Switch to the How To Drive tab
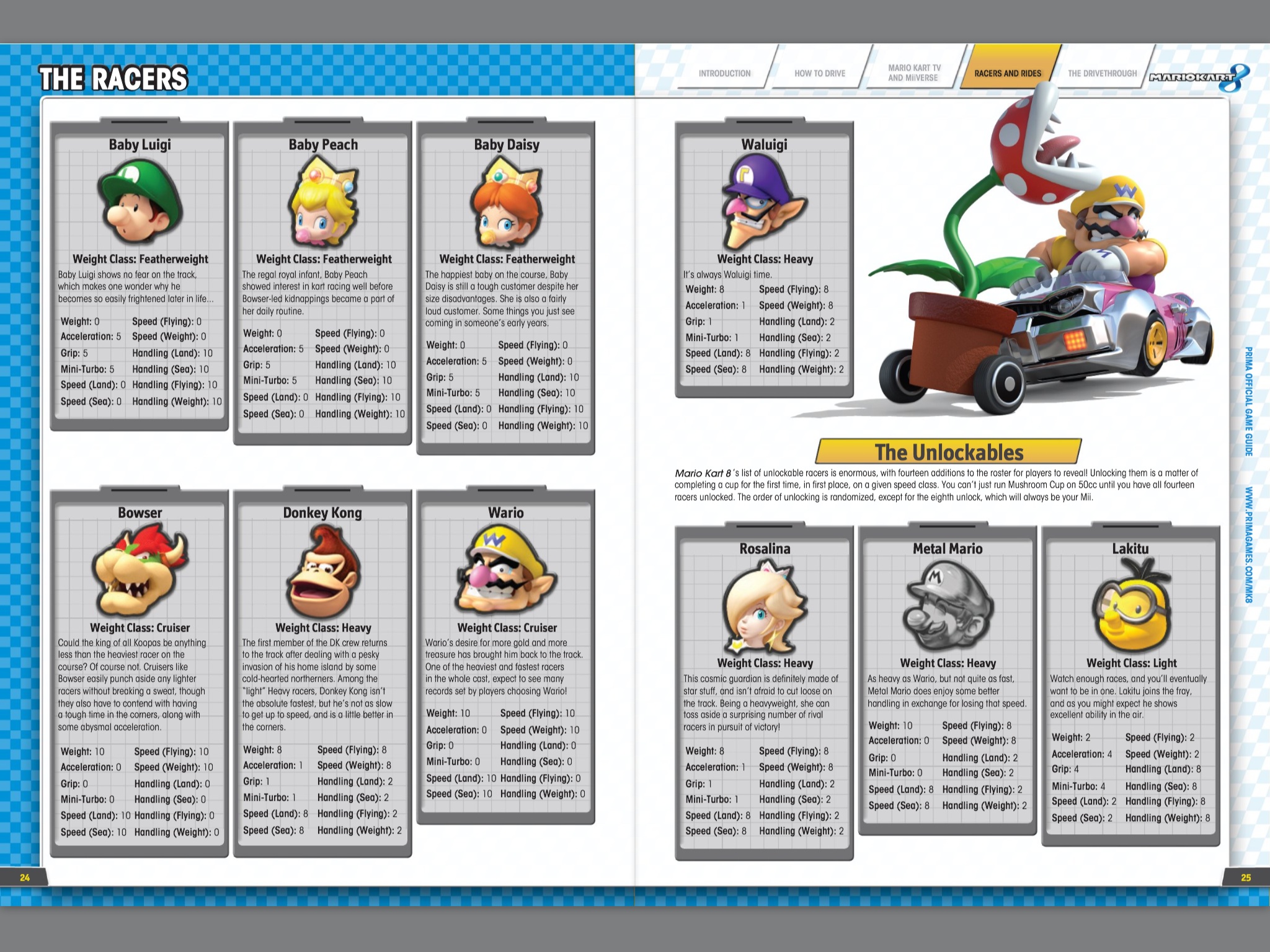Image resolution: width=1270 pixels, height=952 pixels. pyautogui.click(x=820, y=73)
